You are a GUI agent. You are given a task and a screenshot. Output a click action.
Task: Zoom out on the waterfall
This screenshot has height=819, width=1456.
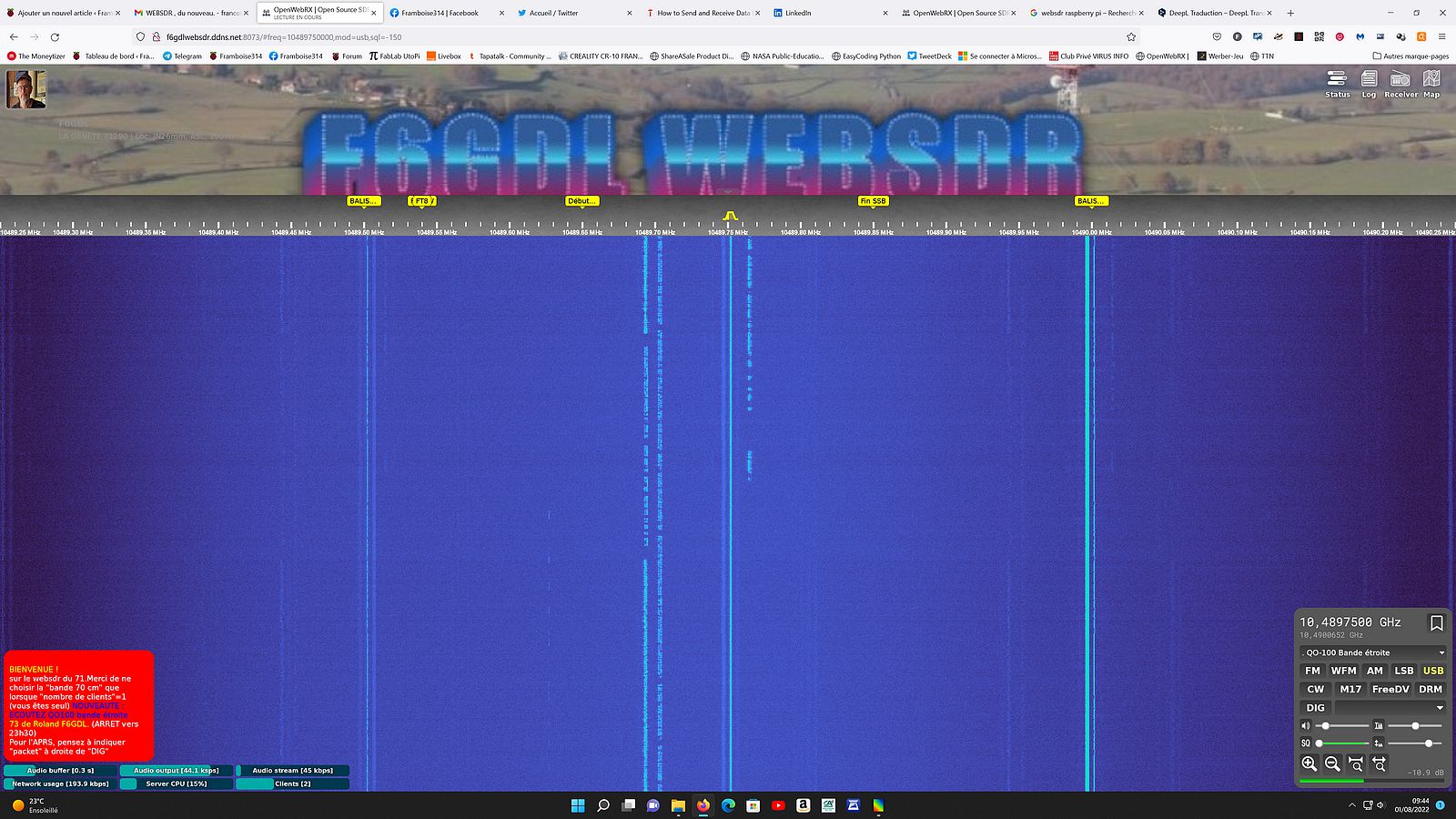pos(1332,764)
